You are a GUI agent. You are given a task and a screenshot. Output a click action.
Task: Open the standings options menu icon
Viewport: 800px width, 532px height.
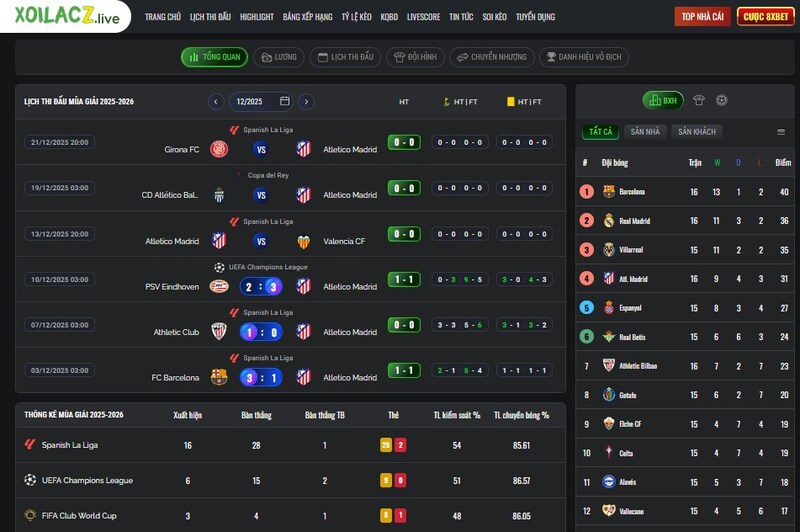click(x=781, y=131)
